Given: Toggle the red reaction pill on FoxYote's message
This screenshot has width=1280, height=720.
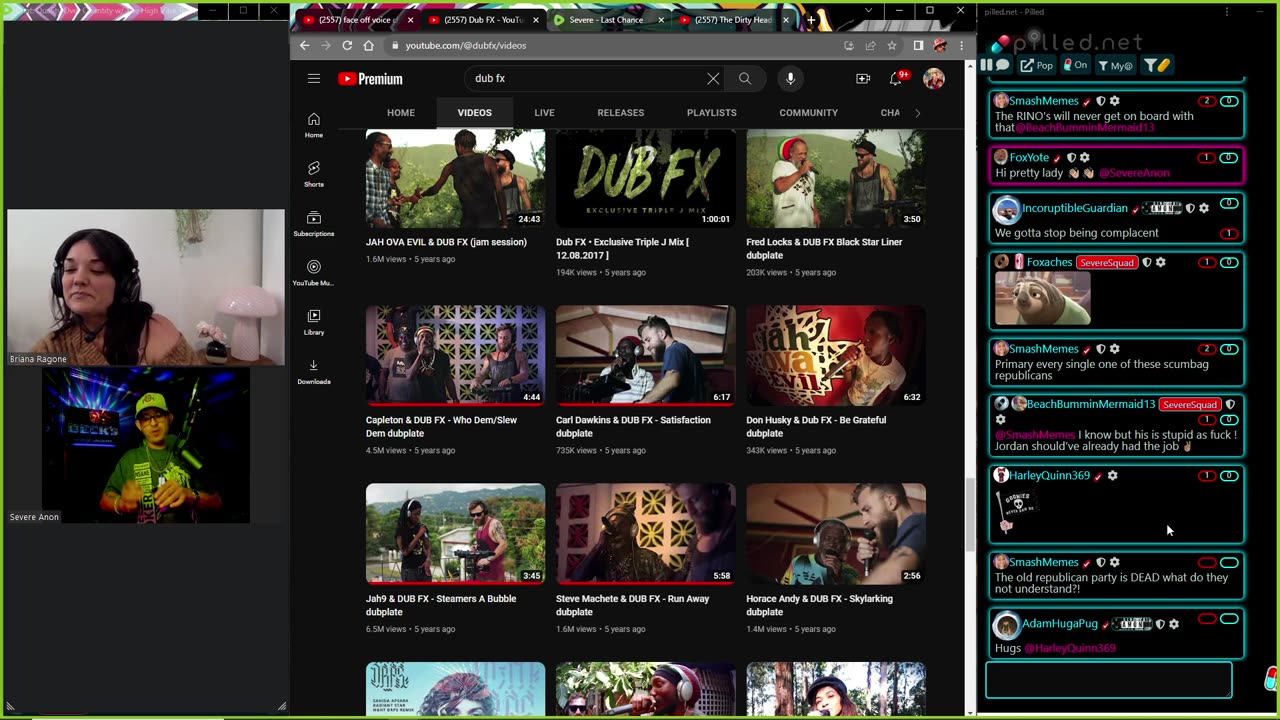Looking at the screenshot, I should (1207, 157).
